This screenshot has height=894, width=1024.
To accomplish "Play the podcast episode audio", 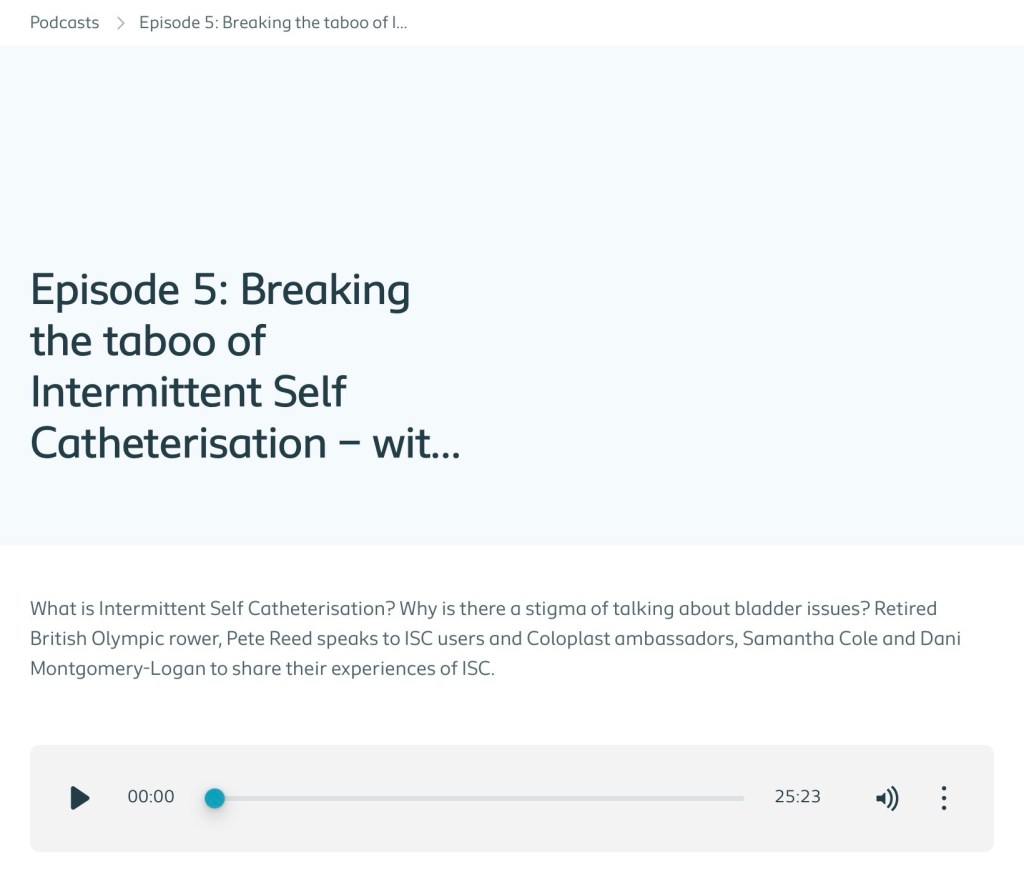I will [80, 797].
